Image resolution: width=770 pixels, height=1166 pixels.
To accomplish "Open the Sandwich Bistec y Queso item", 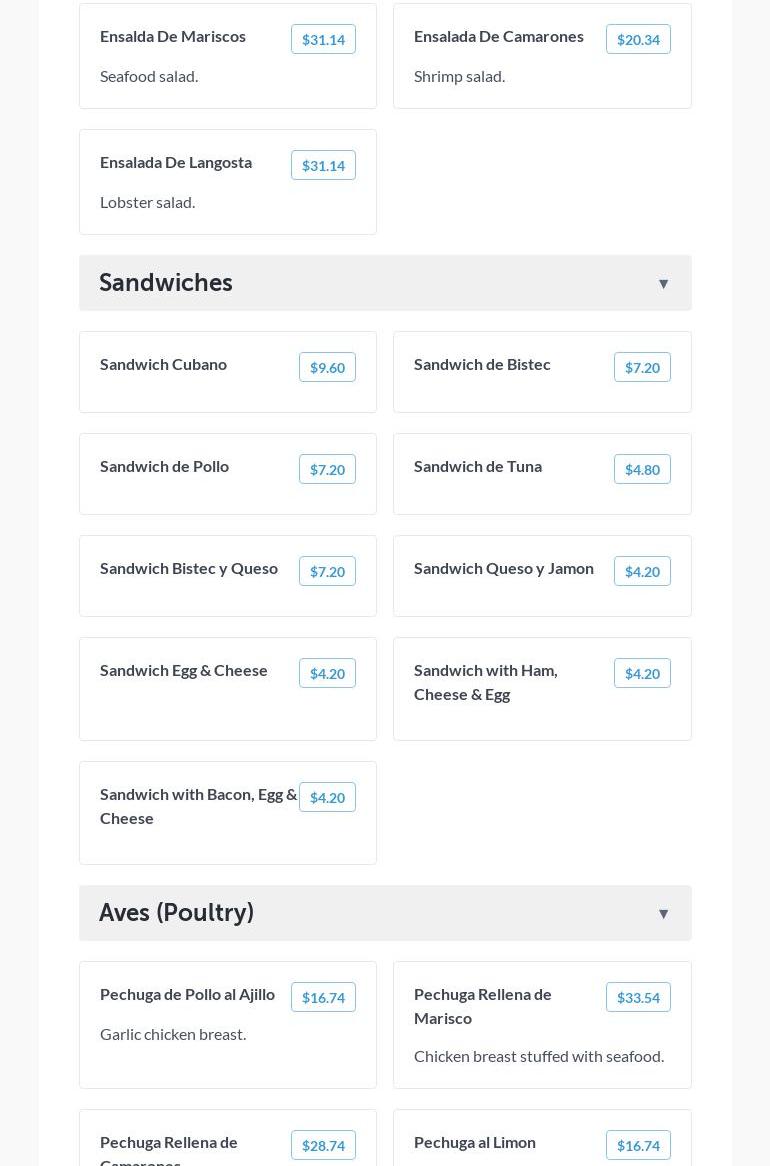I will click(x=189, y=568).
